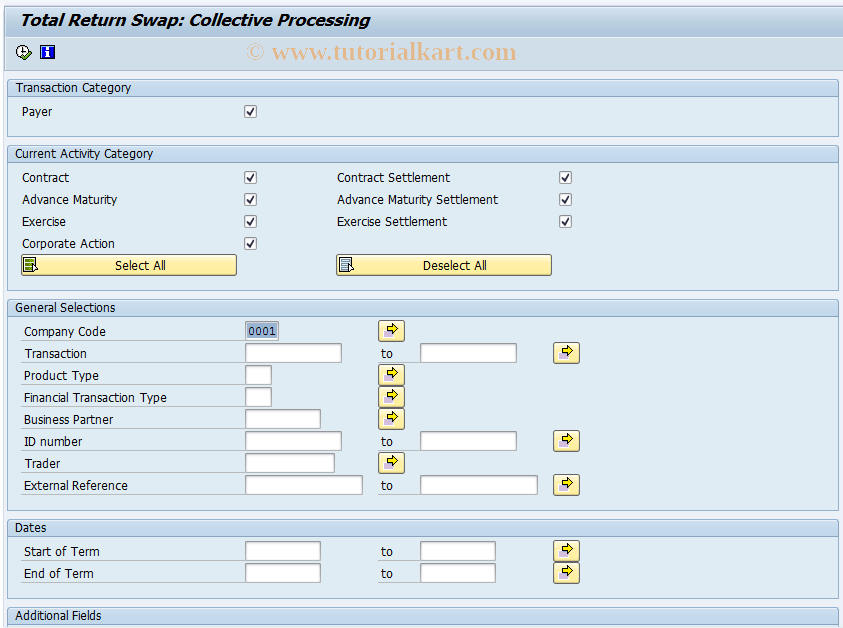Open multiple selection for Product Type
This screenshot has width=843, height=628.
(x=391, y=374)
